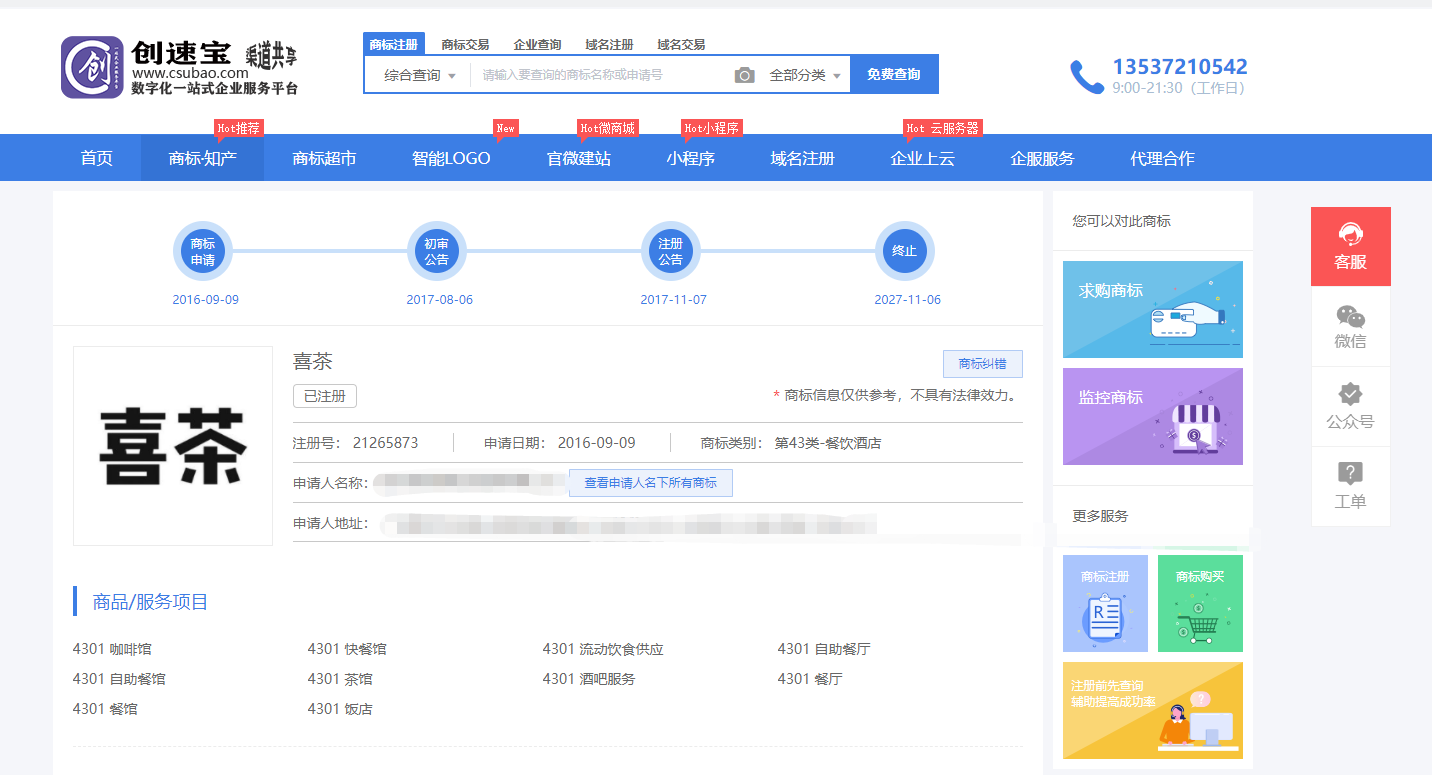Select the 域名交易 search tab
Viewport: 1432px width, 775px height.
tap(681, 45)
